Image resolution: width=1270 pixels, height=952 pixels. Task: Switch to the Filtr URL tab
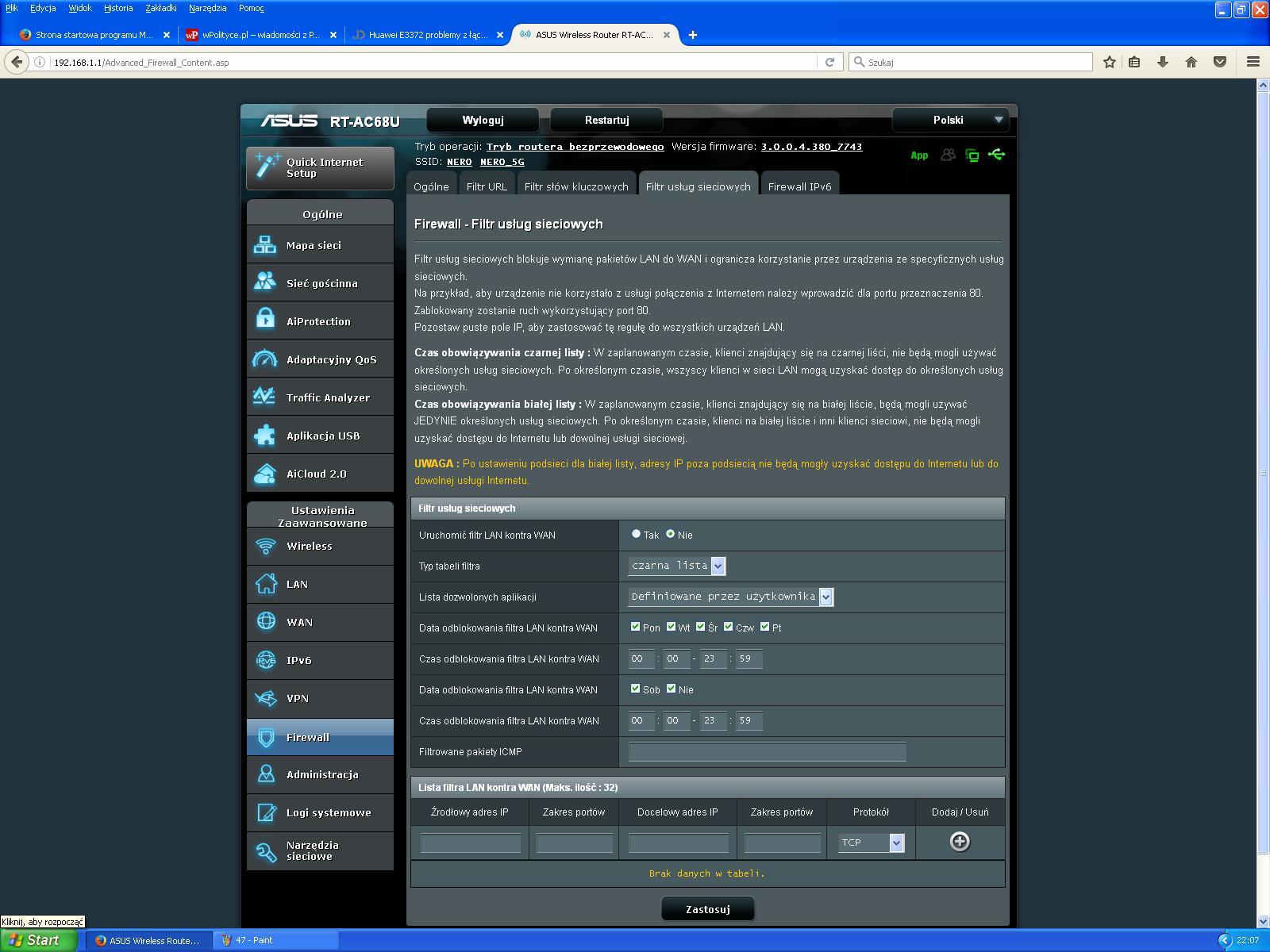487,186
